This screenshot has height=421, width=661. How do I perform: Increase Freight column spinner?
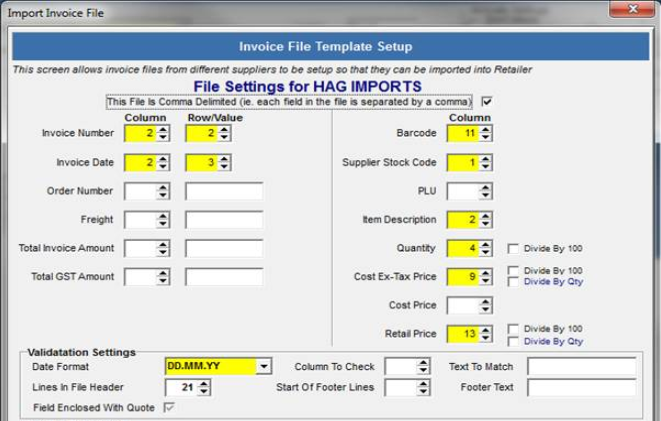[163, 216]
